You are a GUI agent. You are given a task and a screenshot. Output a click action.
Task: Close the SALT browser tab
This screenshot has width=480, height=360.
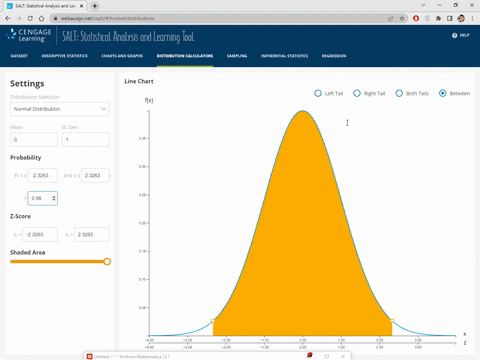(x=81, y=6)
